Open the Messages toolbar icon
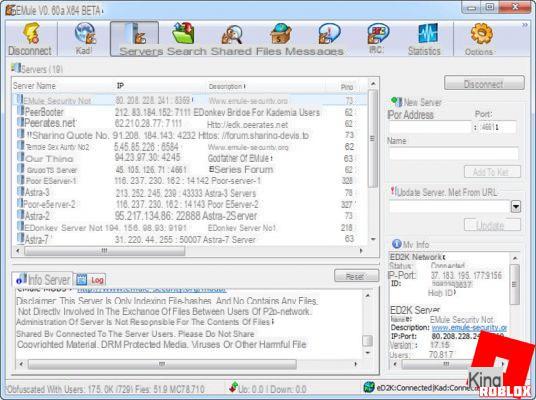The image size is (536, 400). pyautogui.click(x=329, y=34)
